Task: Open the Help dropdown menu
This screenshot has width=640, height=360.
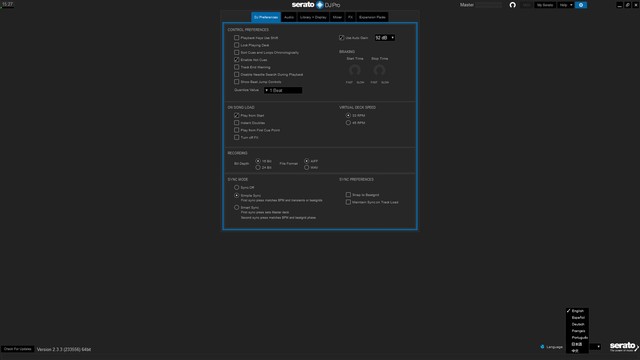Action: tap(566, 5)
